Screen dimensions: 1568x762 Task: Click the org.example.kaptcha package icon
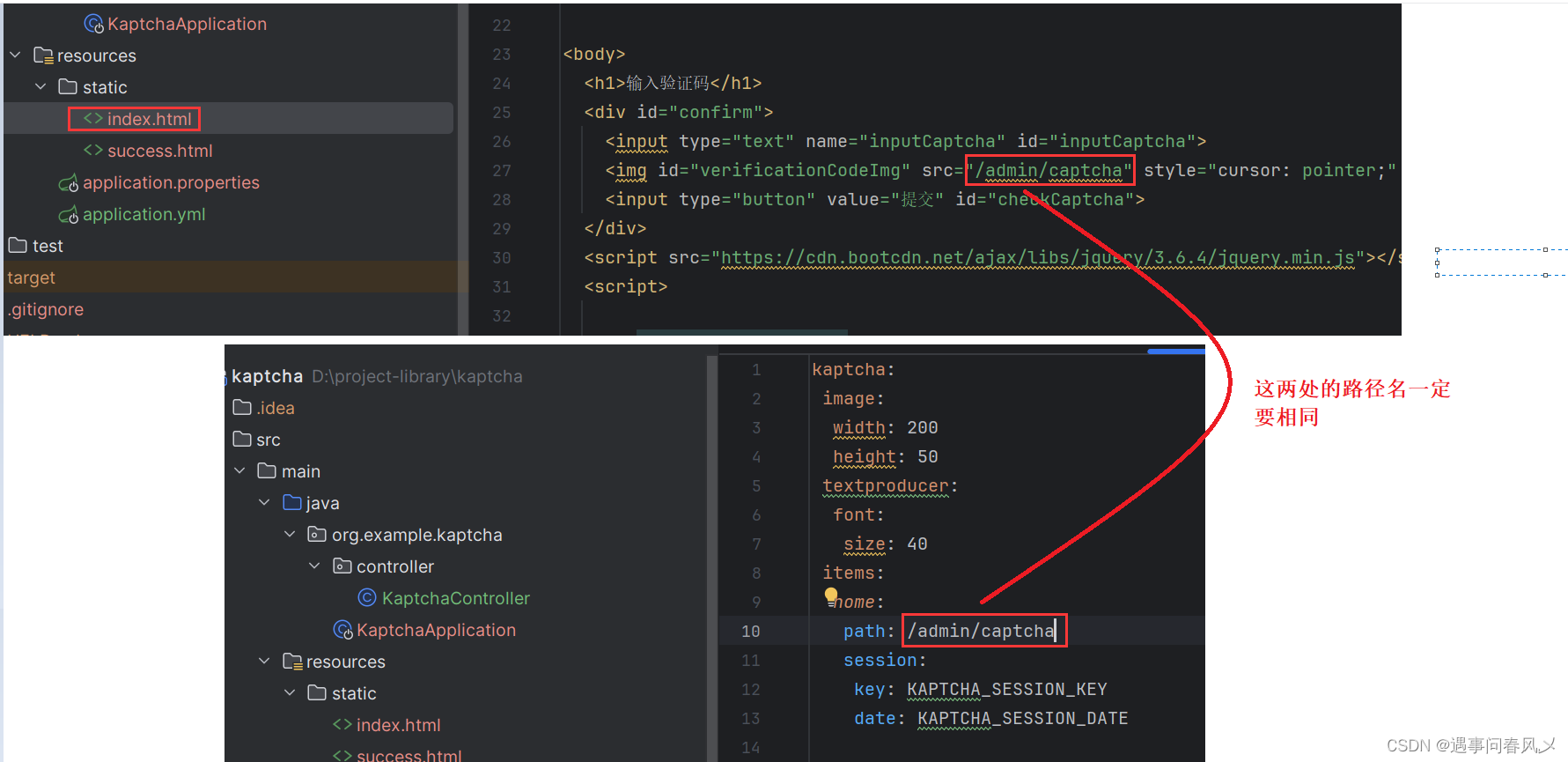[x=317, y=534]
